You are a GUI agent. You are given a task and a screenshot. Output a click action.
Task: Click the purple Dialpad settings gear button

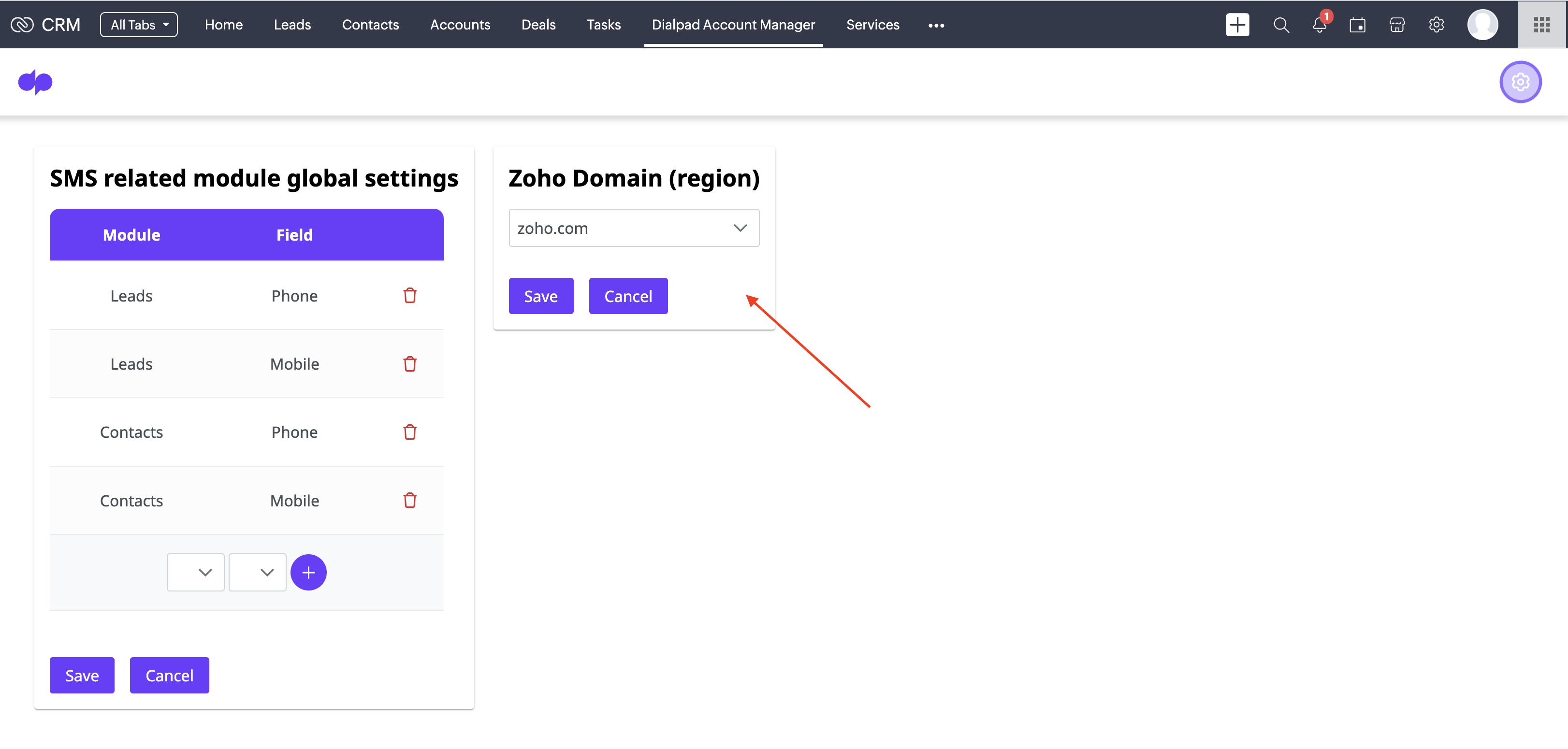click(1520, 82)
